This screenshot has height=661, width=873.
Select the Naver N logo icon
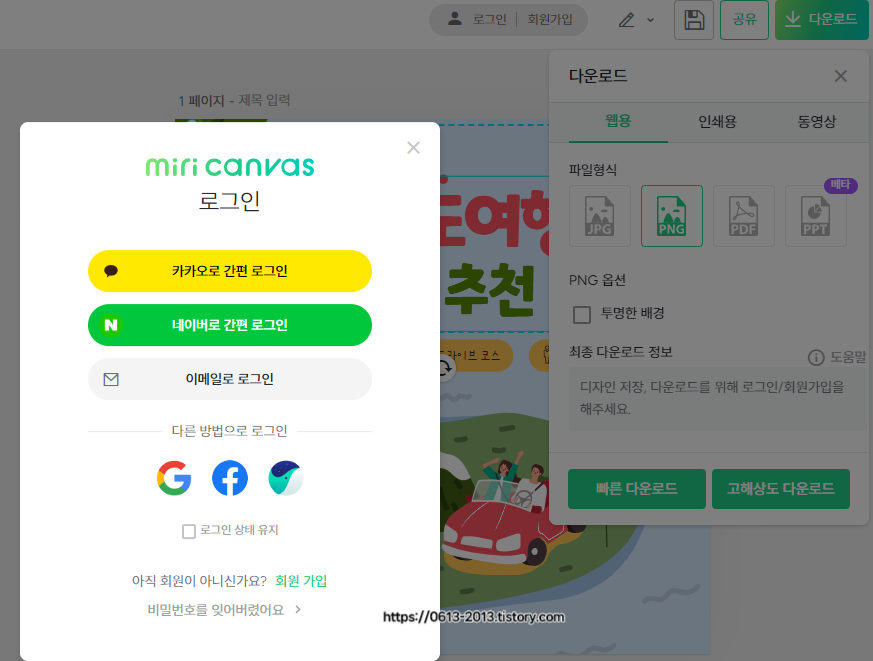pyautogui.click(x=111, y=325)
